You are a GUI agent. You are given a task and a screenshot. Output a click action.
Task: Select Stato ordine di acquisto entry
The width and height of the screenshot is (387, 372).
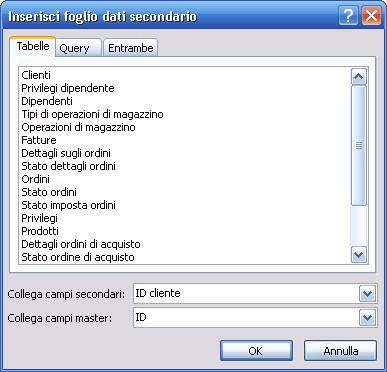pyautogui.click(x=78, y=257)
